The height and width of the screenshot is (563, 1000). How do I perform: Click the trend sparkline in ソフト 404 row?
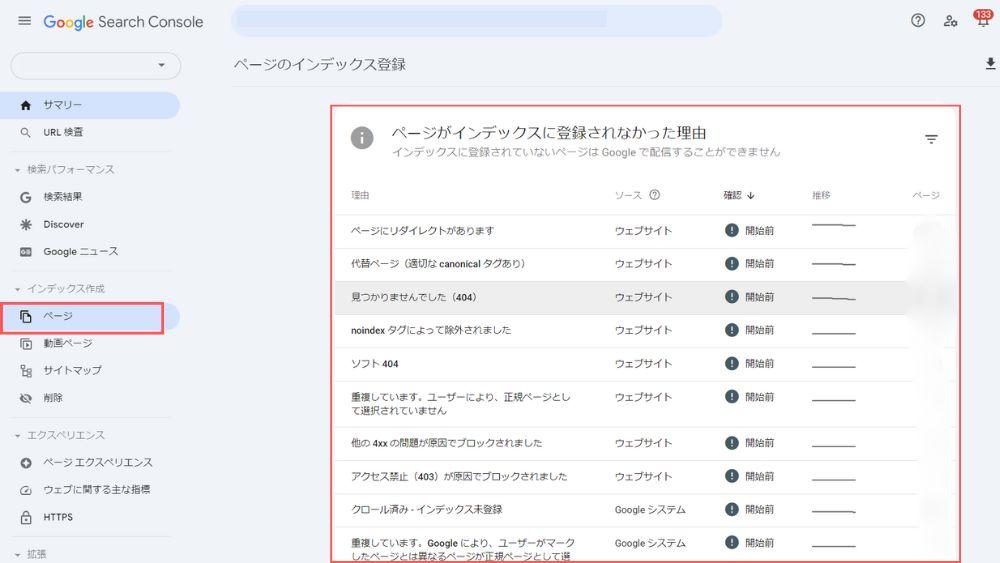(x=834, y=367)
